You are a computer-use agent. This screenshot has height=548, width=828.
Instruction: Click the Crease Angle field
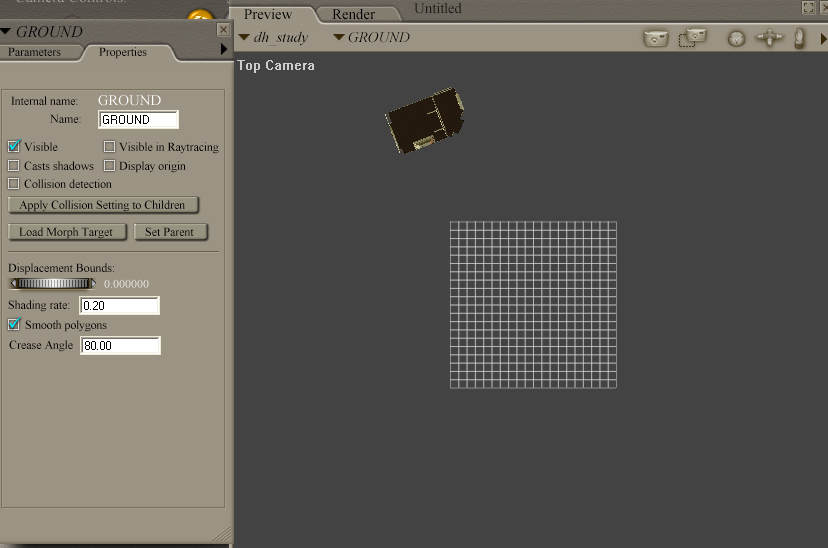tap(120, 345)
